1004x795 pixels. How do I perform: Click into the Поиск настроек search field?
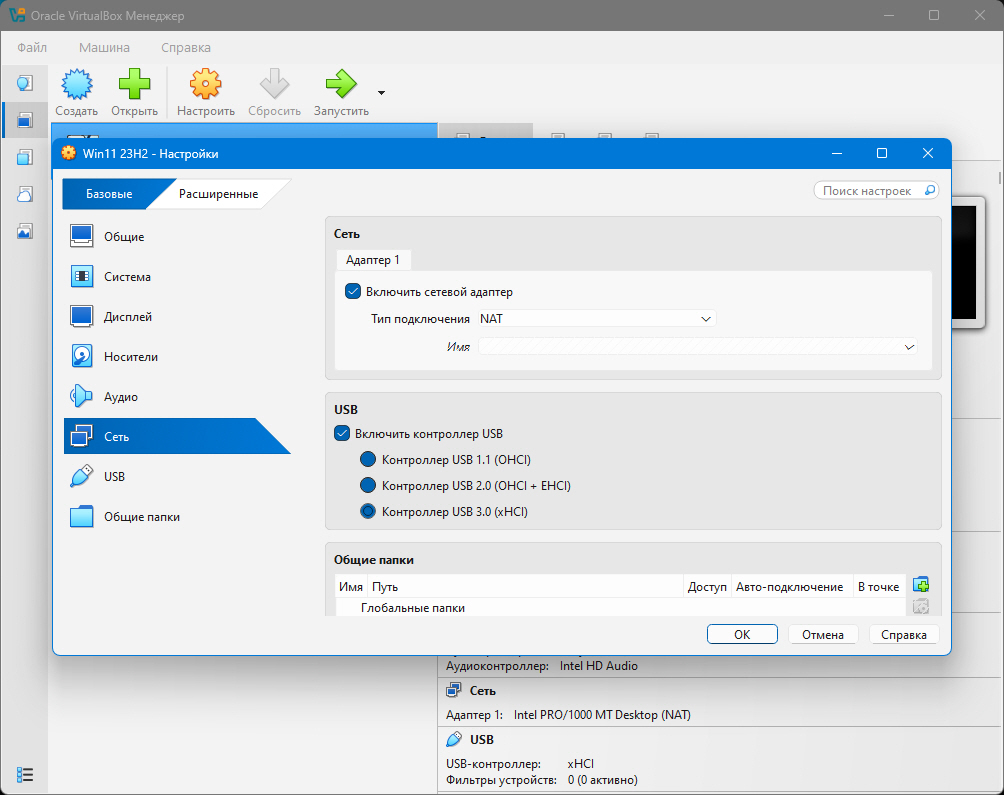876,191
